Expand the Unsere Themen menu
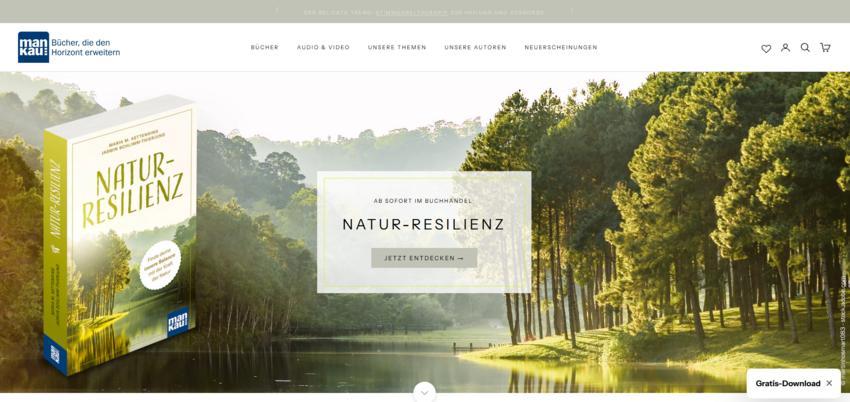 pyautogui.click(x=397, y=48)
